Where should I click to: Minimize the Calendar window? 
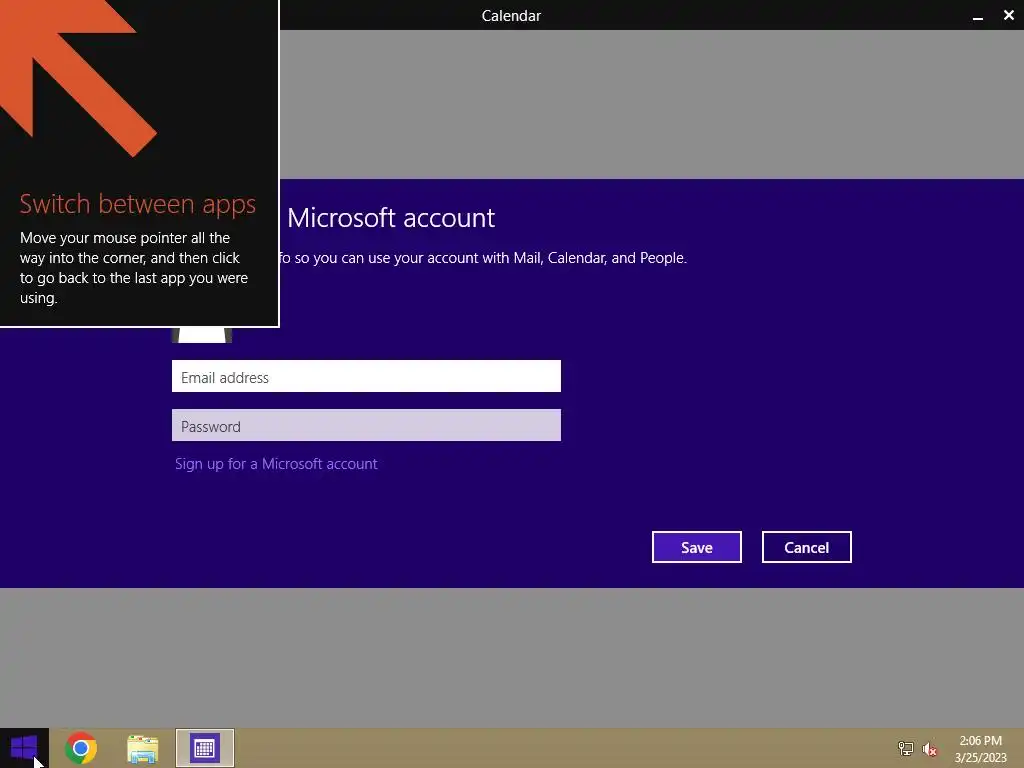coord(978,16)
